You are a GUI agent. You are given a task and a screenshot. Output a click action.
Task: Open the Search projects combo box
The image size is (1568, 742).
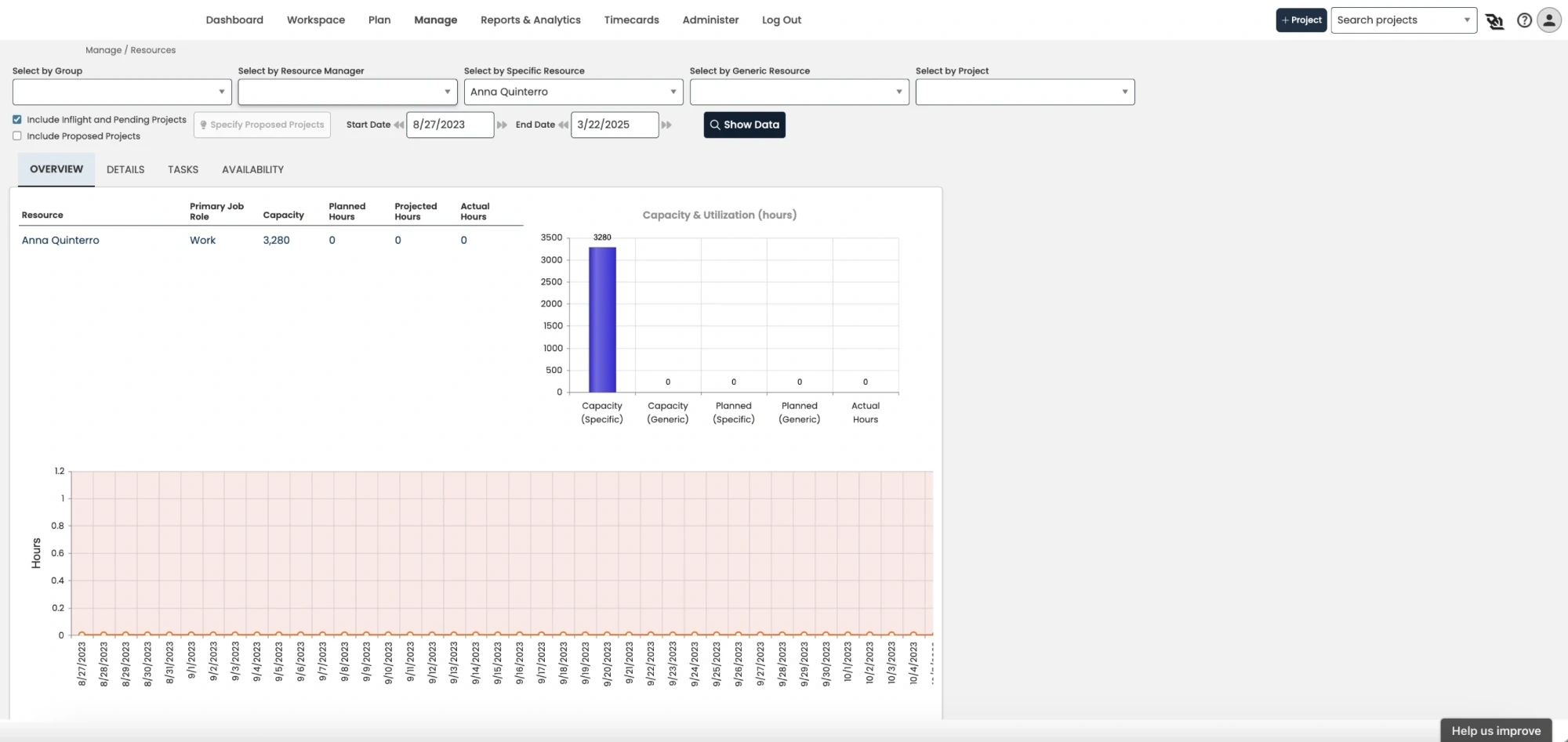[x=1404, y=20]
